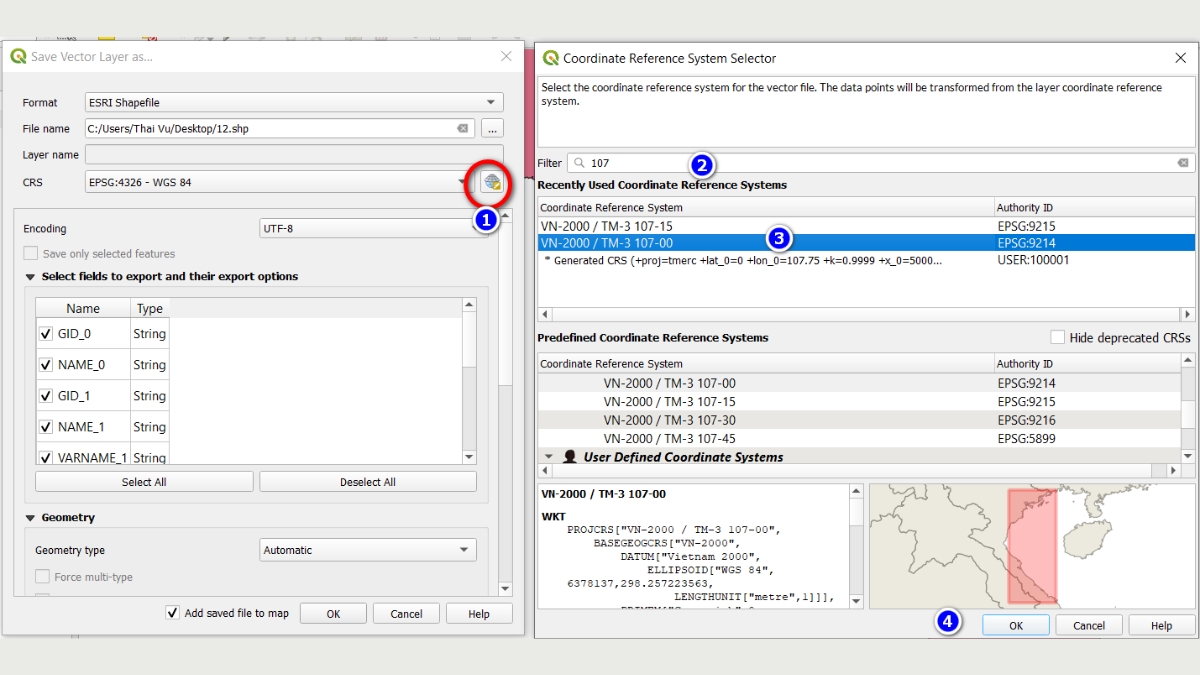Toggle Add saved file to map
1200x675 pixels.
[x=173, y=613]
